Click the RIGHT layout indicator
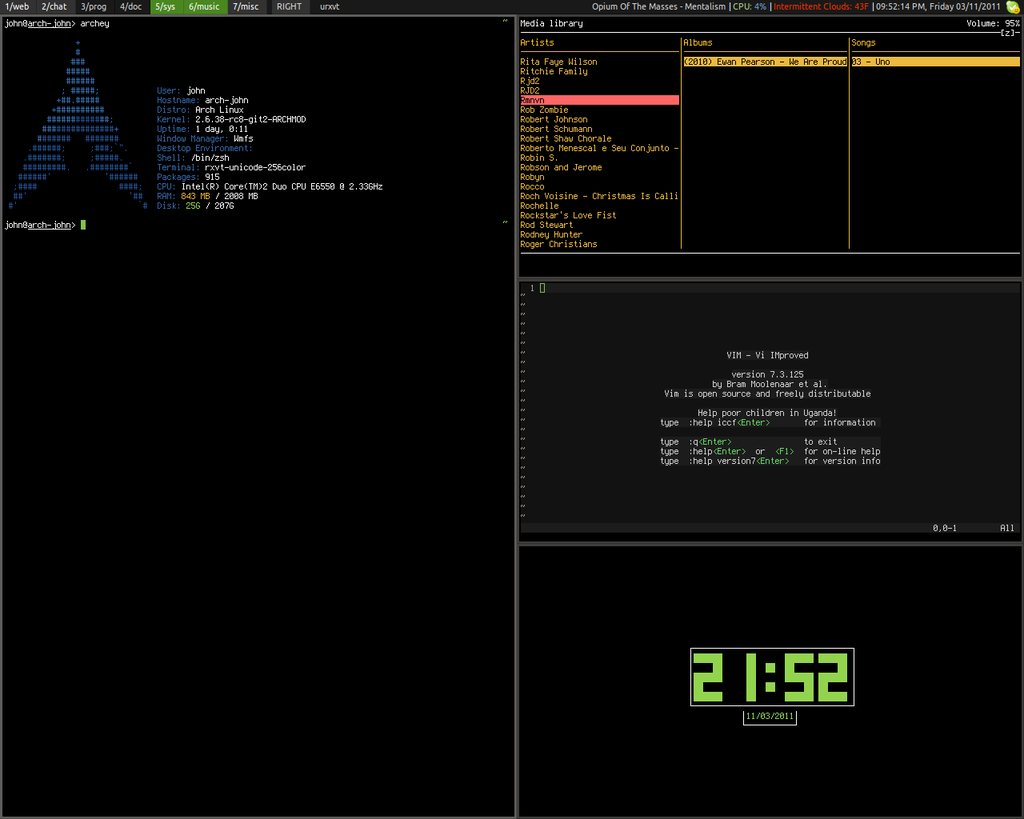 (x=289, y=7)
